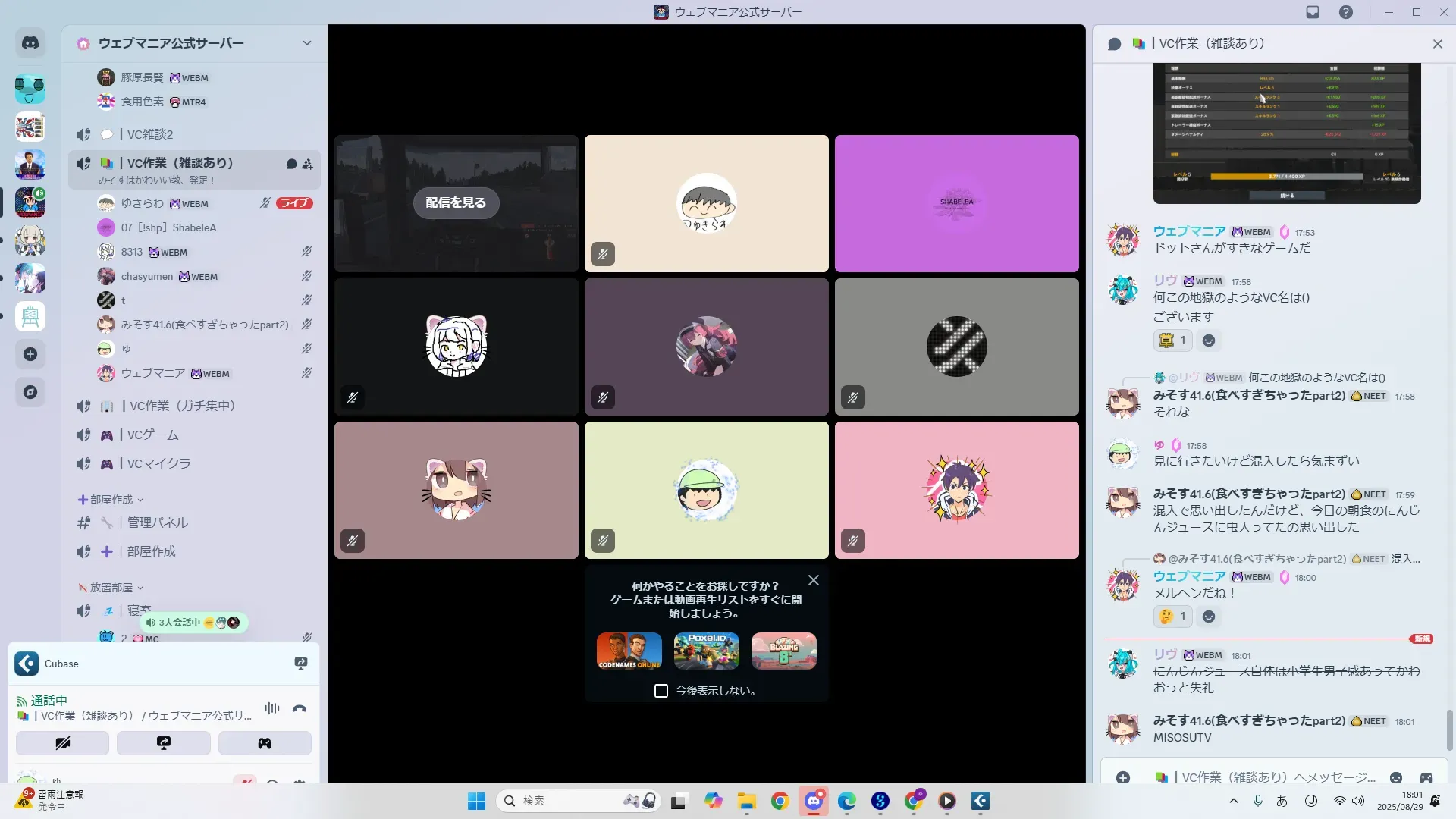Launch Codenames Online activity thumbnail
Image resolution: width=1456 pixels, height=819 pixels.
point(629,651)
